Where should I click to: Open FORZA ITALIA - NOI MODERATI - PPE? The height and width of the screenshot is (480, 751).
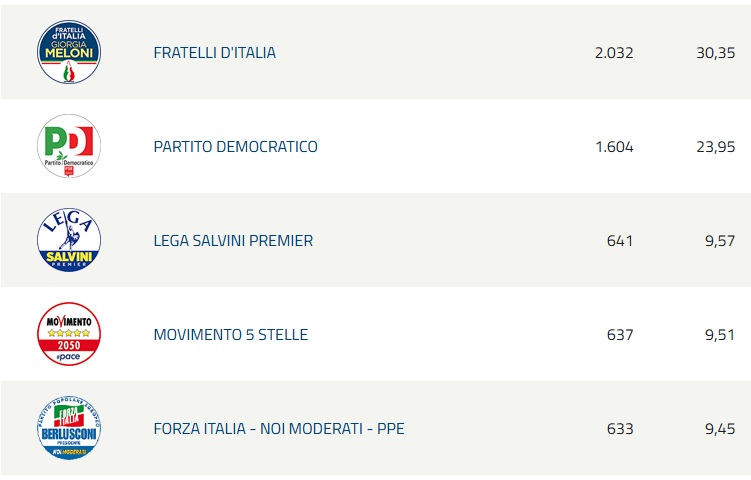[279, 429]
